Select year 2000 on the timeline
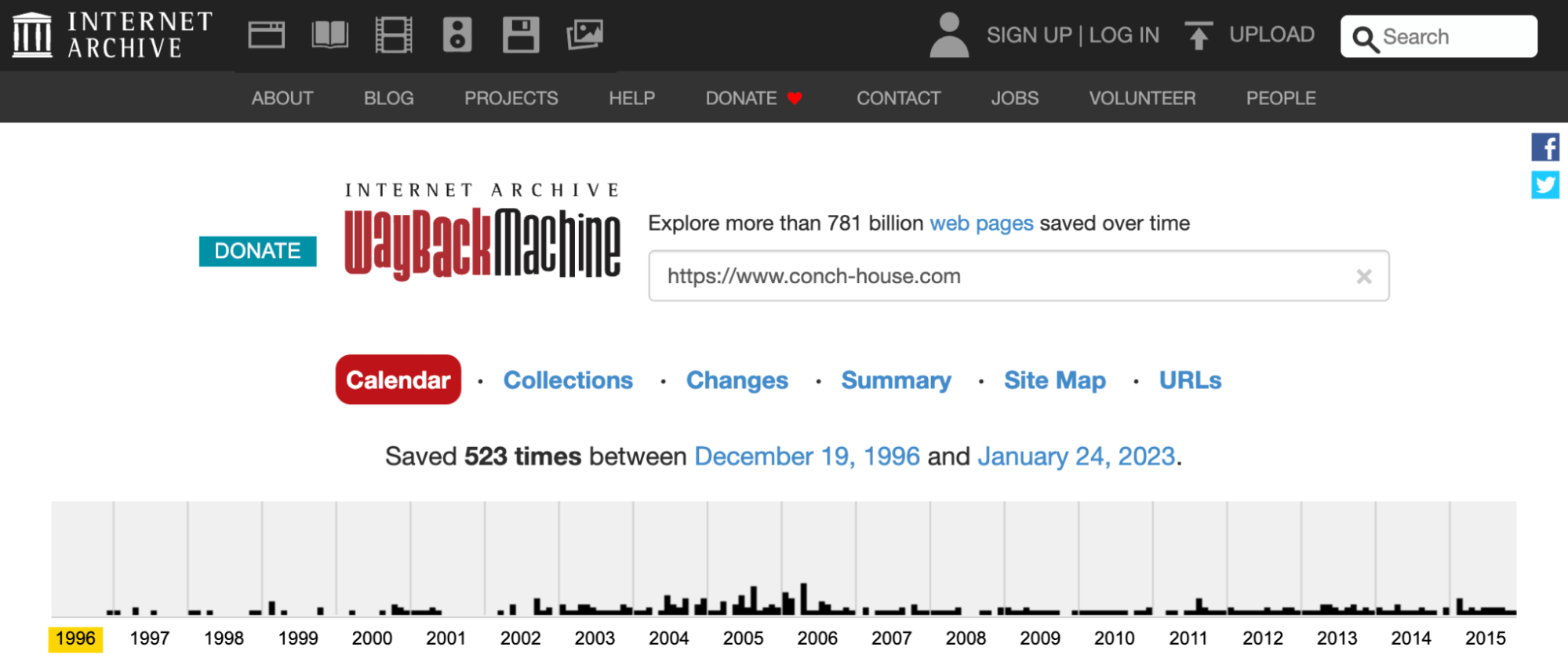 (x=372, y=638)
